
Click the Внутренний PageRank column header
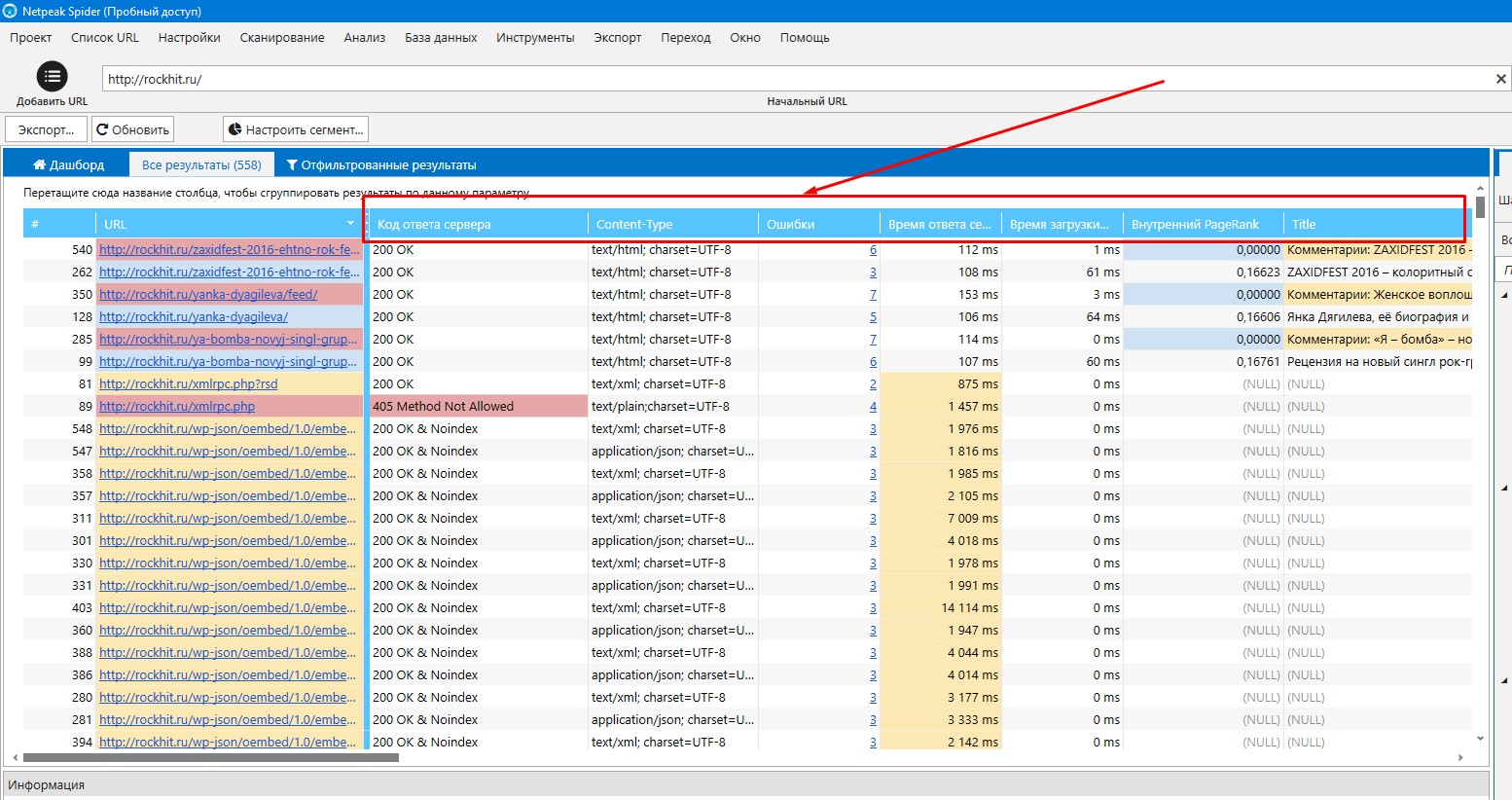tap(1195, 225)
